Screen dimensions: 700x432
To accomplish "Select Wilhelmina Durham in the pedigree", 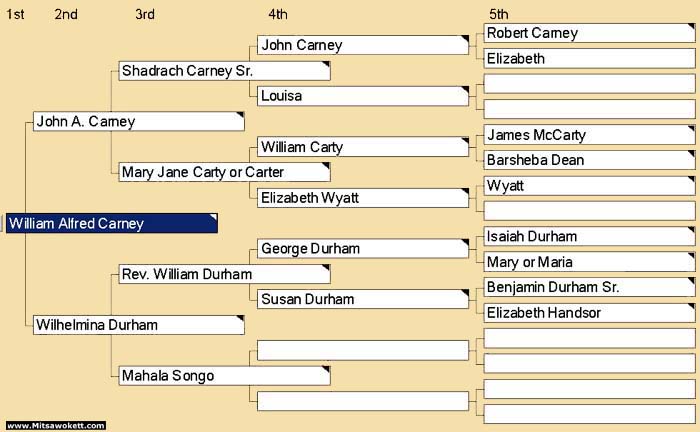I will point(139,325).
